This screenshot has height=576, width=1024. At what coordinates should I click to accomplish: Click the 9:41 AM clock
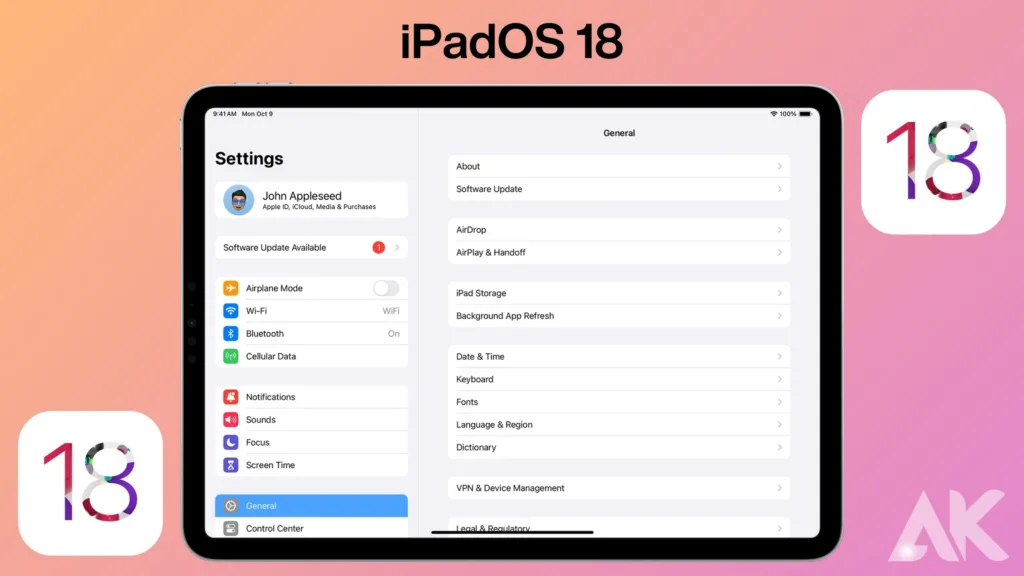[x=225, y=114]
